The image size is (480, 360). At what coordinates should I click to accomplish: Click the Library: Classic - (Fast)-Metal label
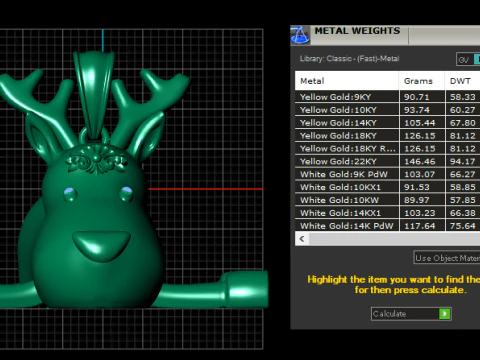click(x=349, y=59)
